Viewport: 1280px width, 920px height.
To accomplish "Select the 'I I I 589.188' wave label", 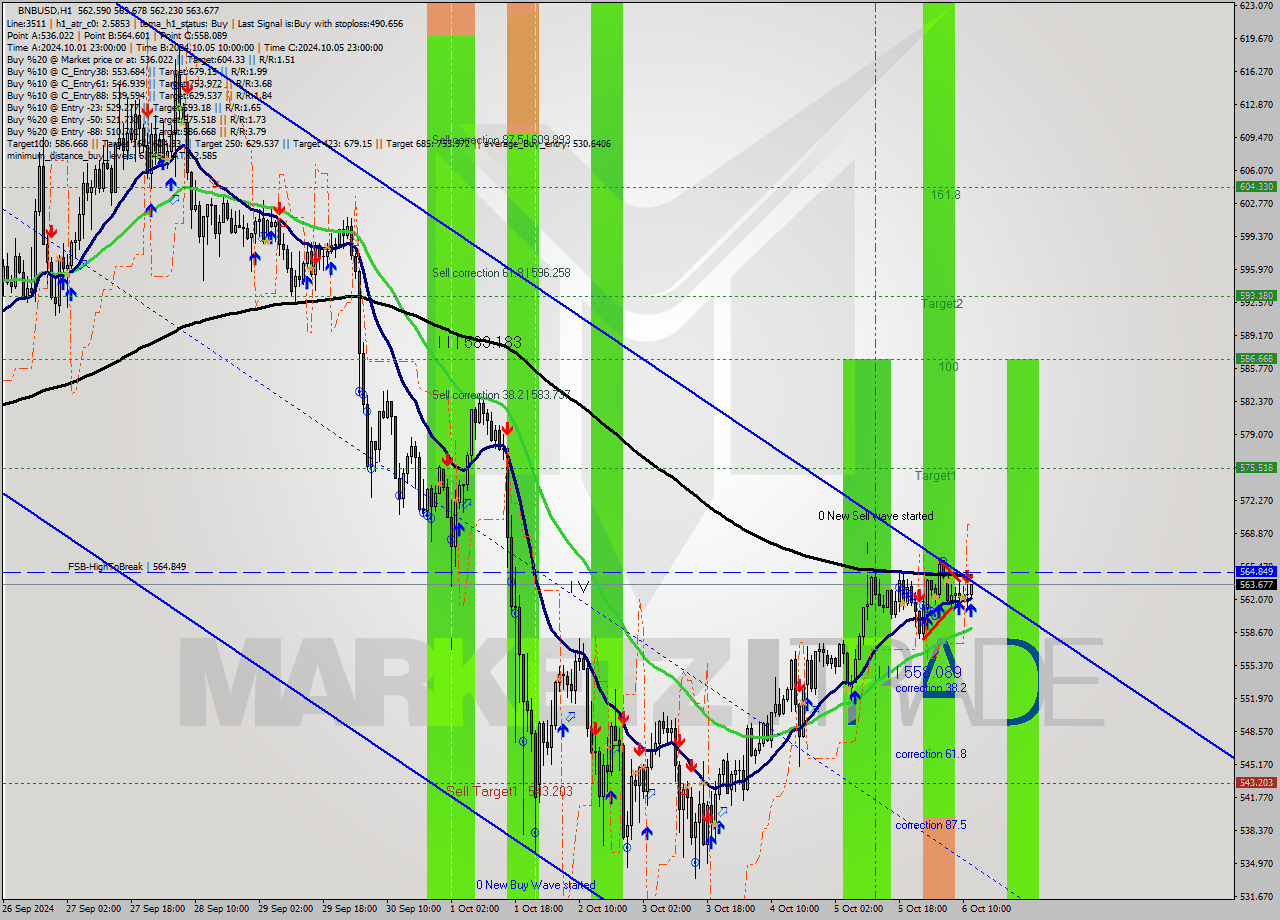I will [479, 343].
